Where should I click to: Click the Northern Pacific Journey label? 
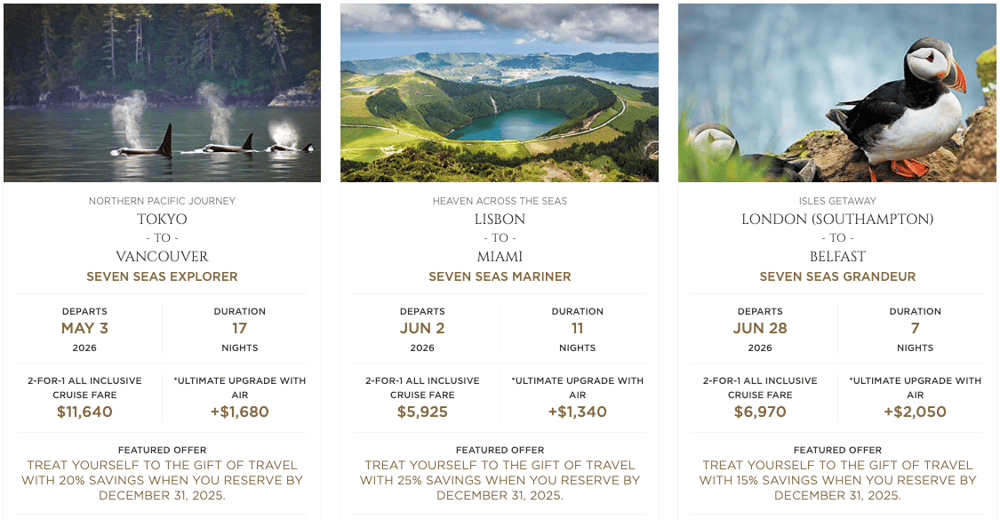click(x=162, y=201)
